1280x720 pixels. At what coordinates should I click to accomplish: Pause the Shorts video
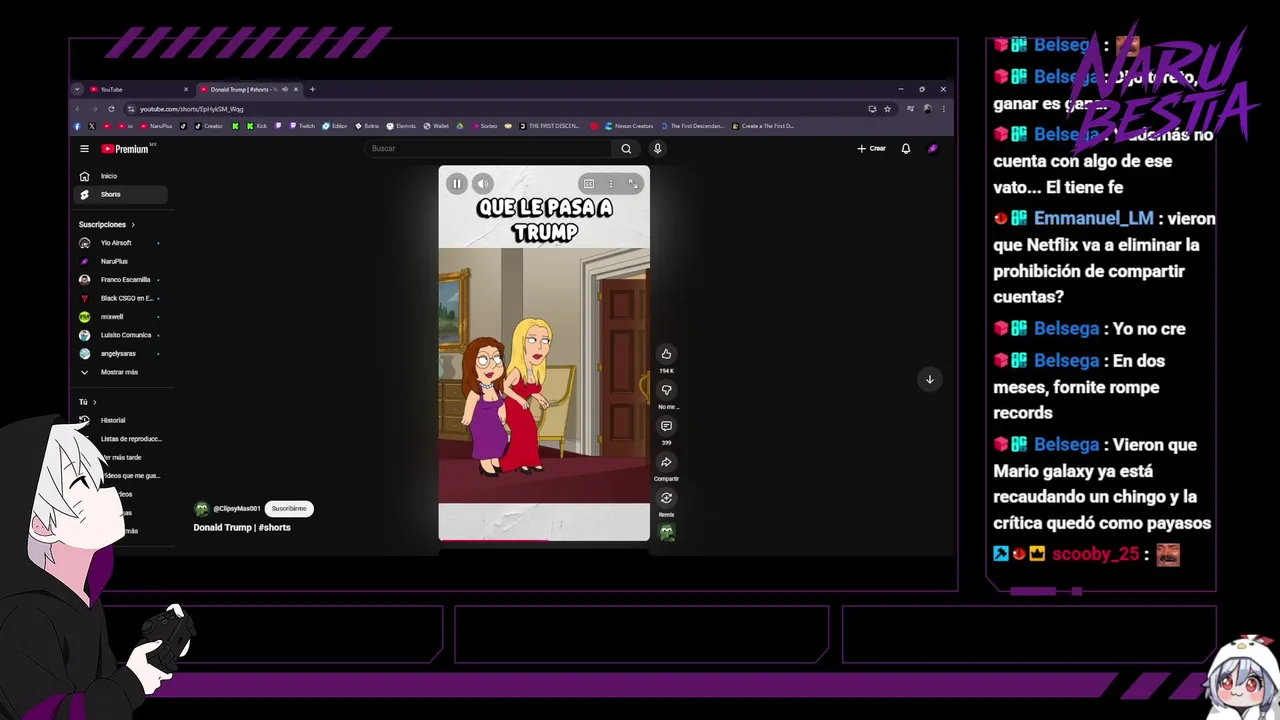click(x=457, y=183)
